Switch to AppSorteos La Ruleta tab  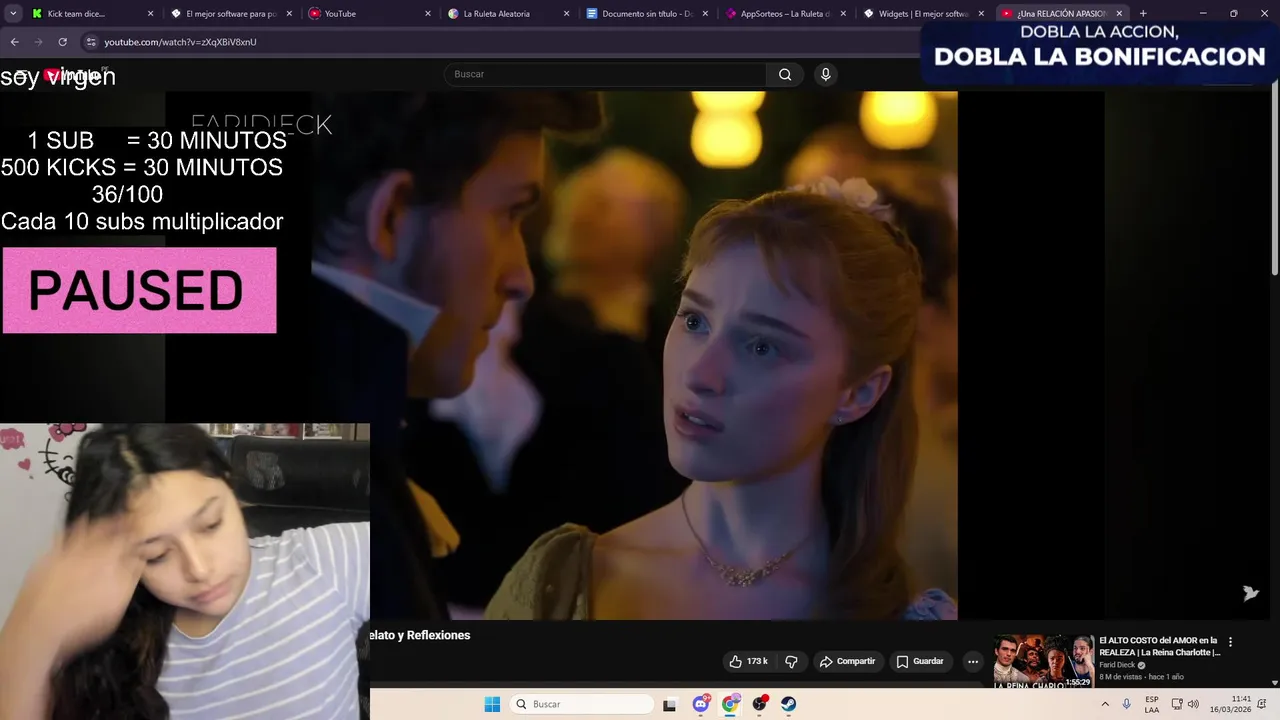785,14
